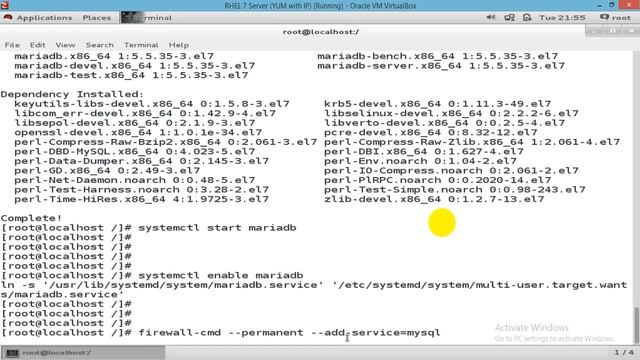Open the Terminal menu in menu bar
This screenshot has width=640, height=360.
tap(141, 45)
